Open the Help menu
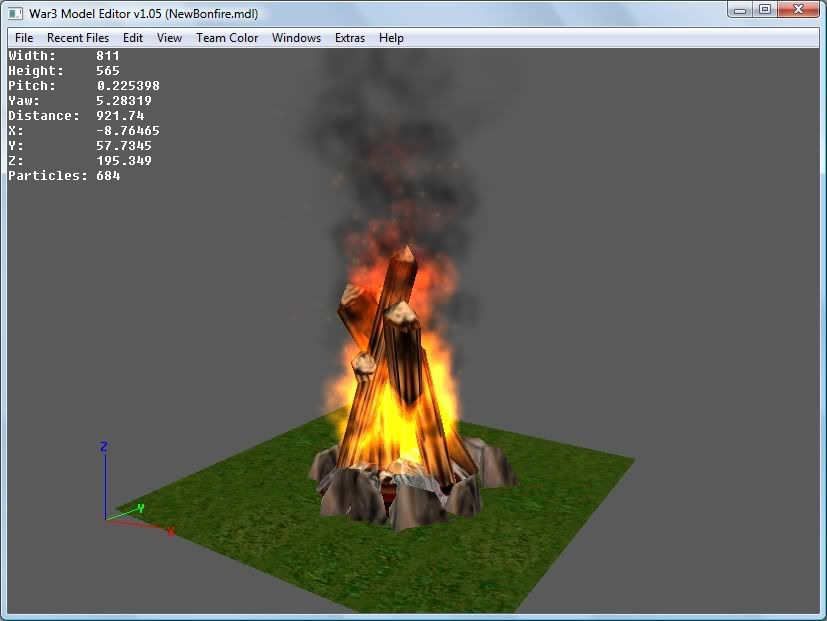The image size is (827, 621). point(391,38)
